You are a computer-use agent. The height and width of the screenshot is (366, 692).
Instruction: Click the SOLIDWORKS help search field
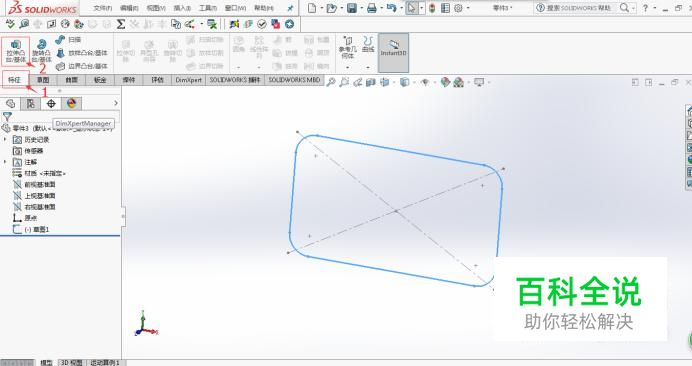pyautogui.click(x=575, y=8)
